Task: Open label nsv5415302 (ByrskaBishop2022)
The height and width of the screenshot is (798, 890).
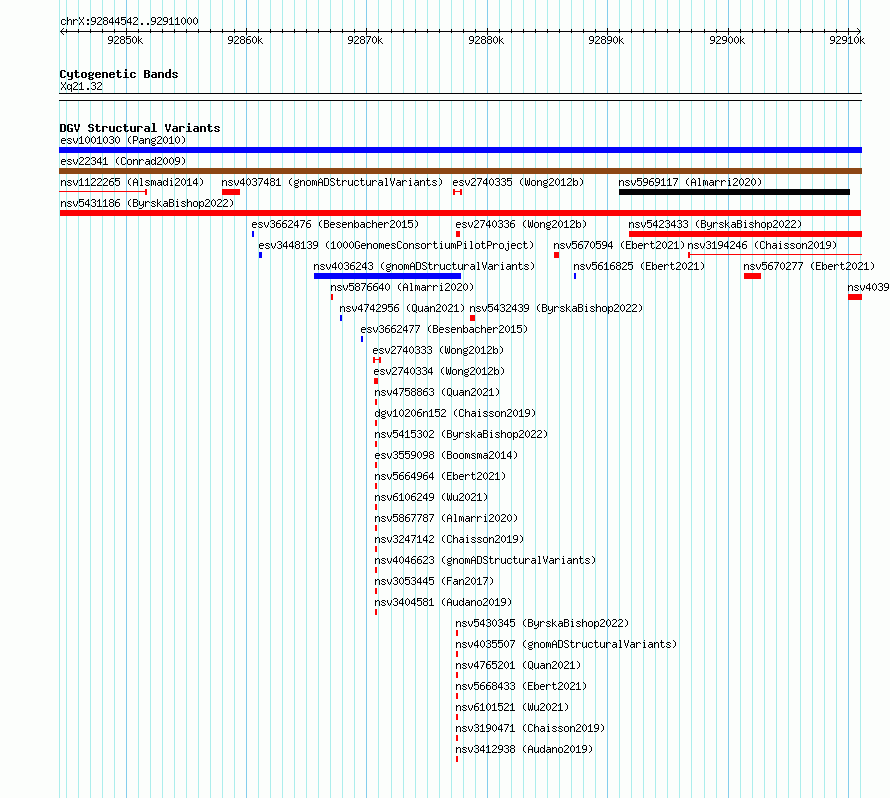Action: 461,434
